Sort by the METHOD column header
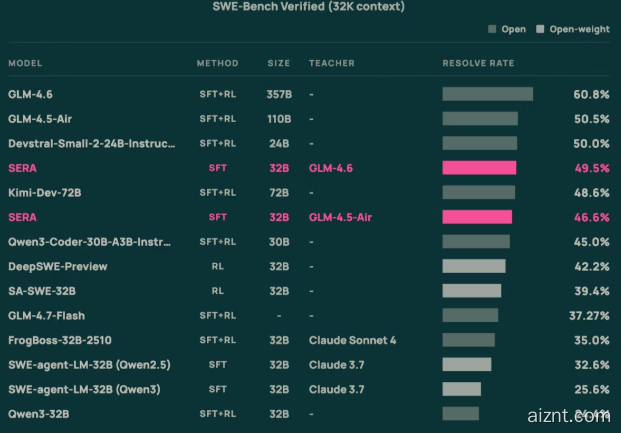 (x=217, y=63)
